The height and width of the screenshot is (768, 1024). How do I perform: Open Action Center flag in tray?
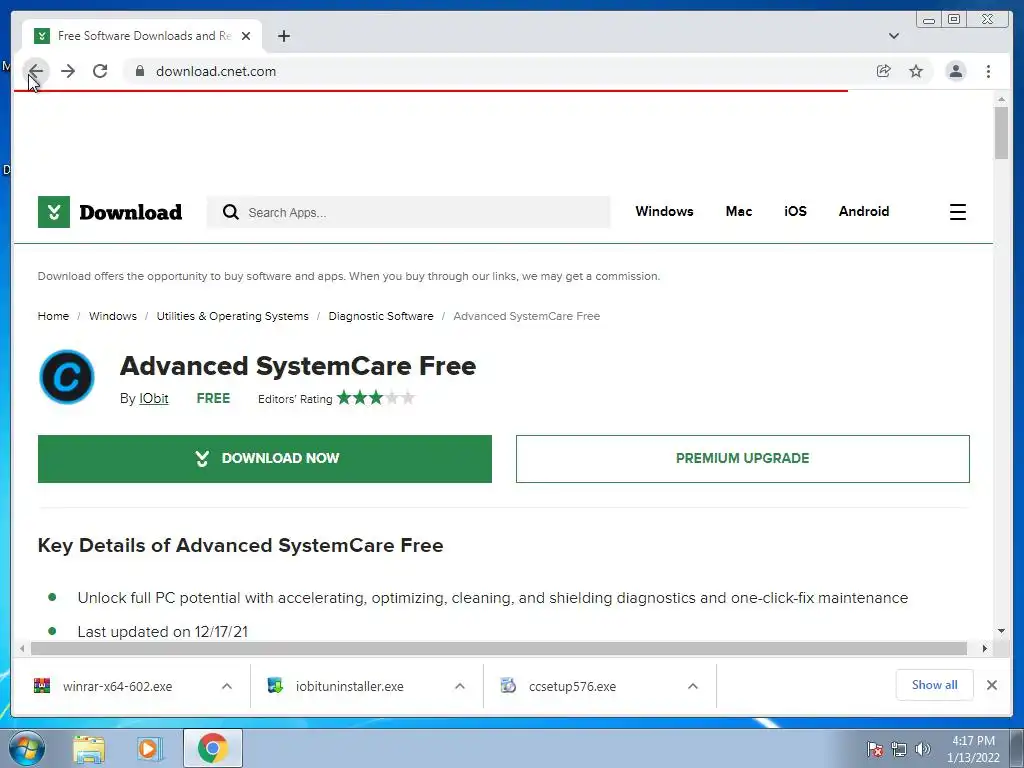[874, 749]
